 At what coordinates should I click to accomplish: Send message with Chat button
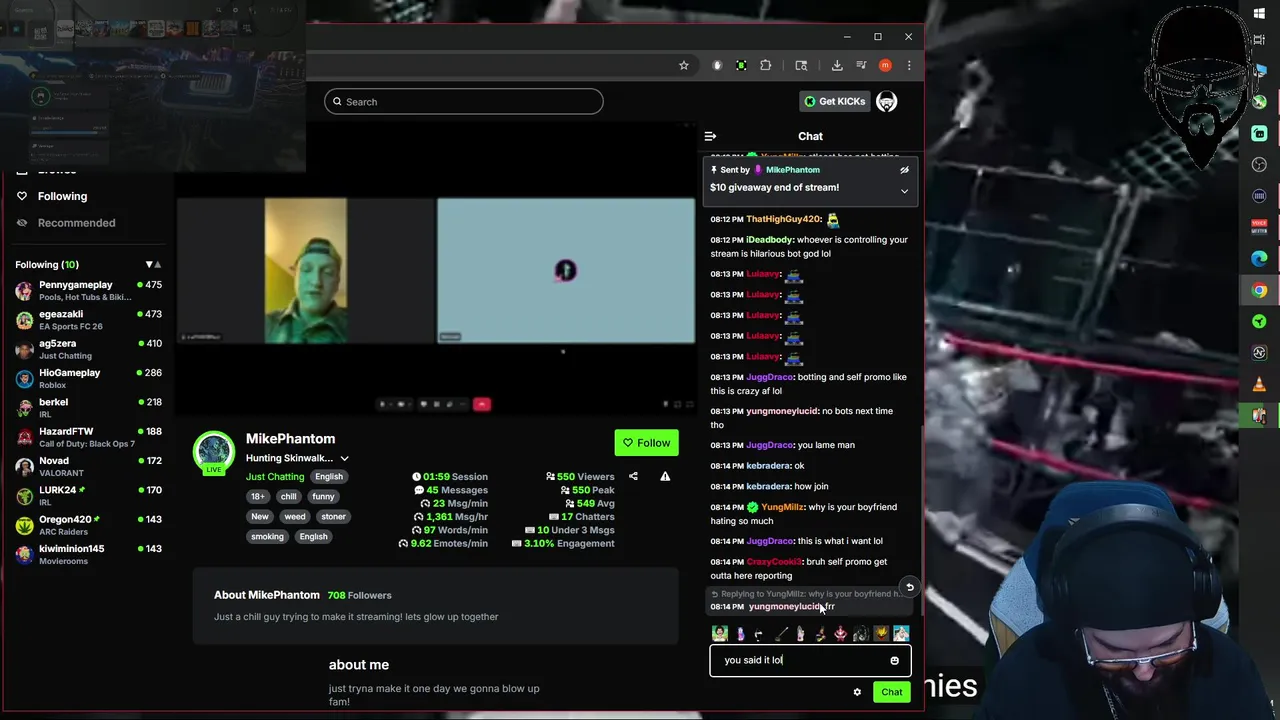pyautogui.click(x=891, y=692)
